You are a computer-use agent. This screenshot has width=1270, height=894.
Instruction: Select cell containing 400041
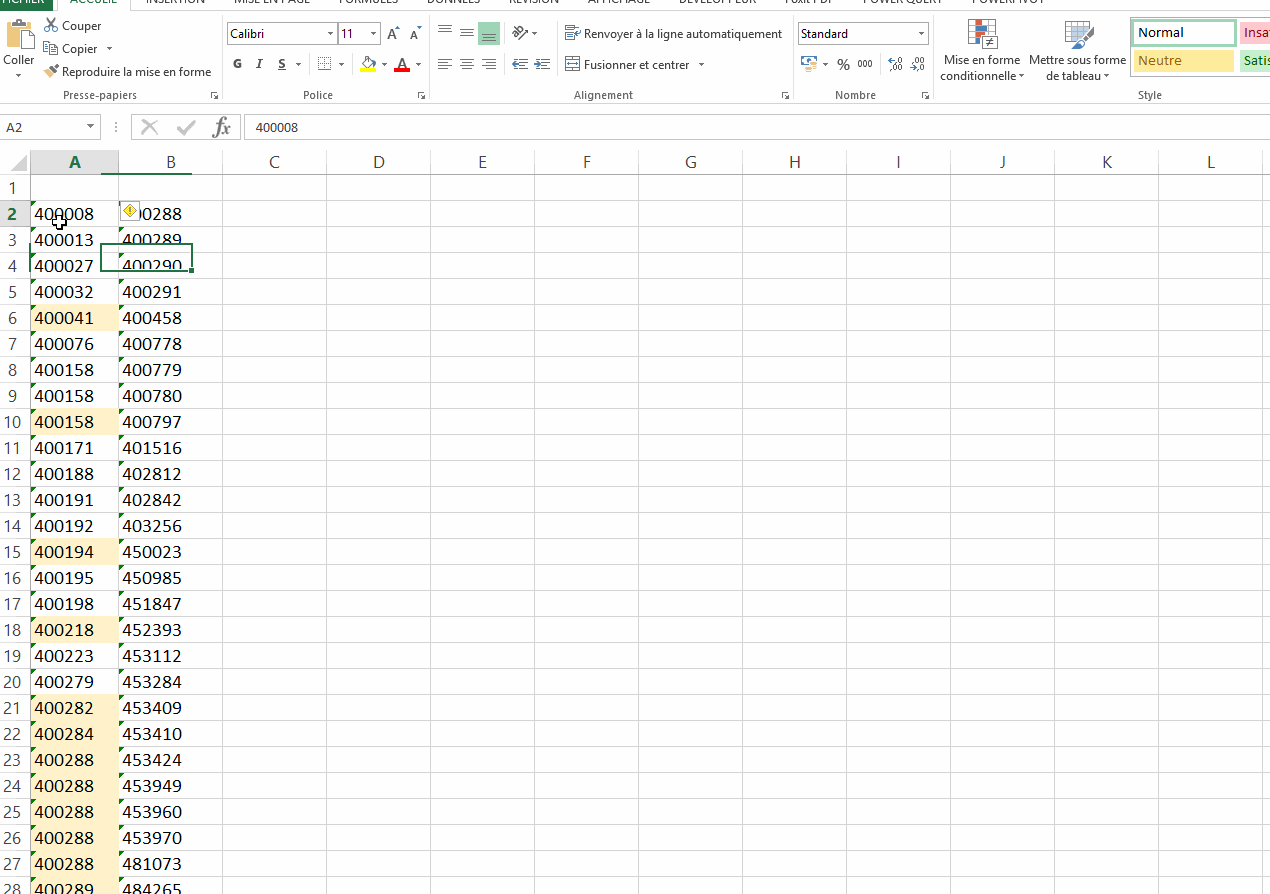[x=74, y=318]
